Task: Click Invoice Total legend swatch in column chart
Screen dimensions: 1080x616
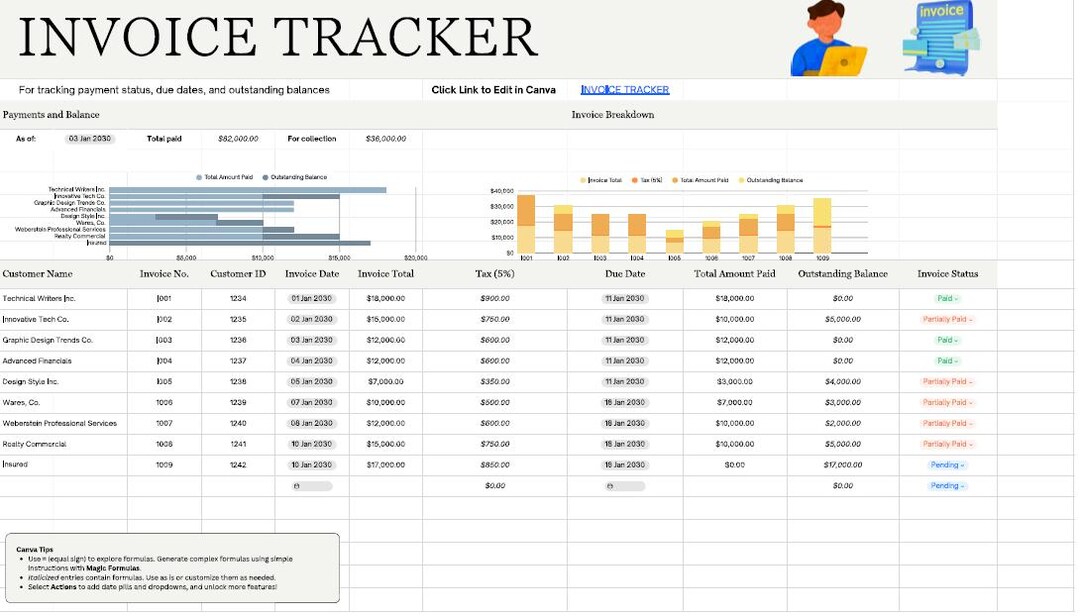Action: click(x=583, y=181)
